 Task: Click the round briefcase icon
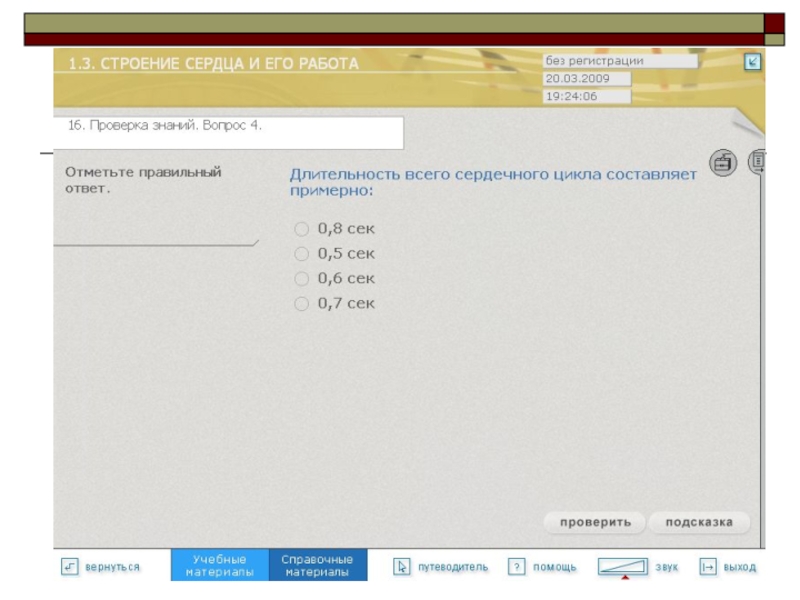point(723,163)
